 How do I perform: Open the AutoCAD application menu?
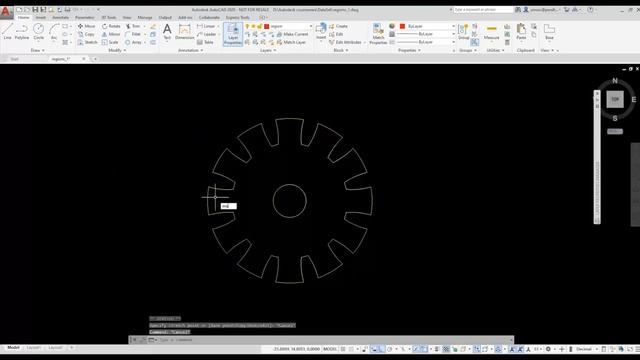point(6,11)
